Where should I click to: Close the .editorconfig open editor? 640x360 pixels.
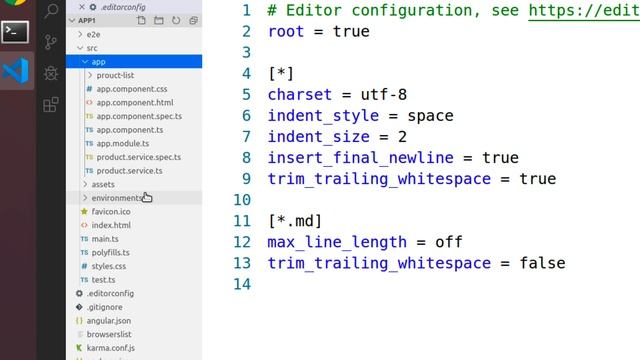(x=82, y=7)
